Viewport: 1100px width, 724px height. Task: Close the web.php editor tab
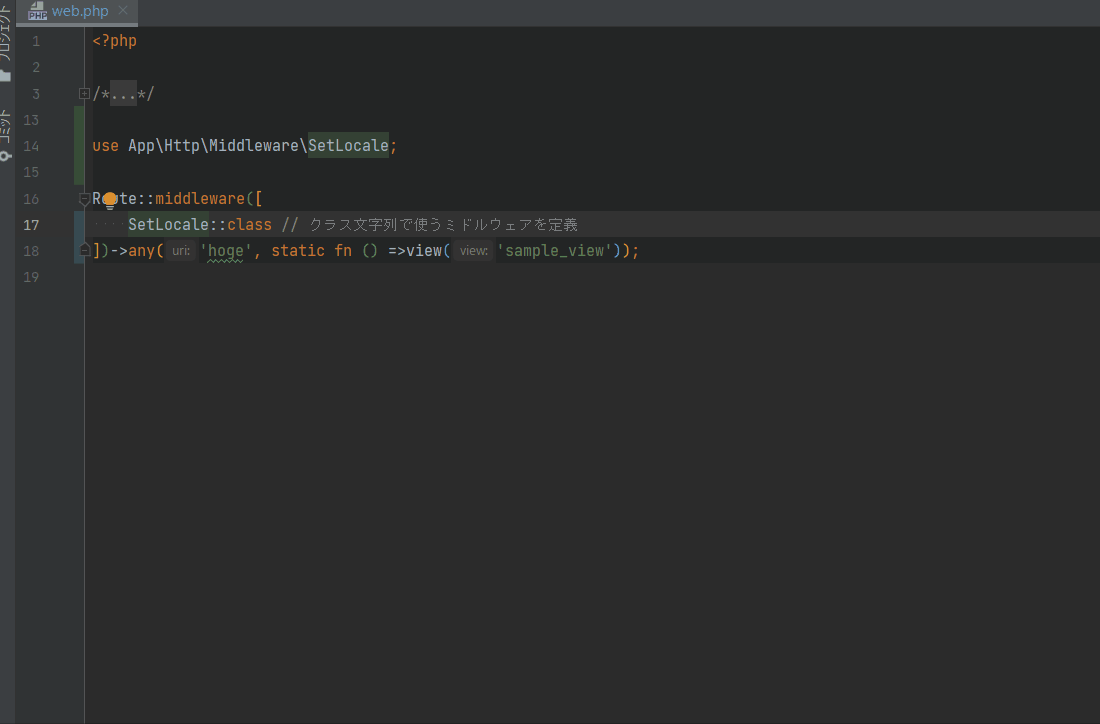(123, 12)
